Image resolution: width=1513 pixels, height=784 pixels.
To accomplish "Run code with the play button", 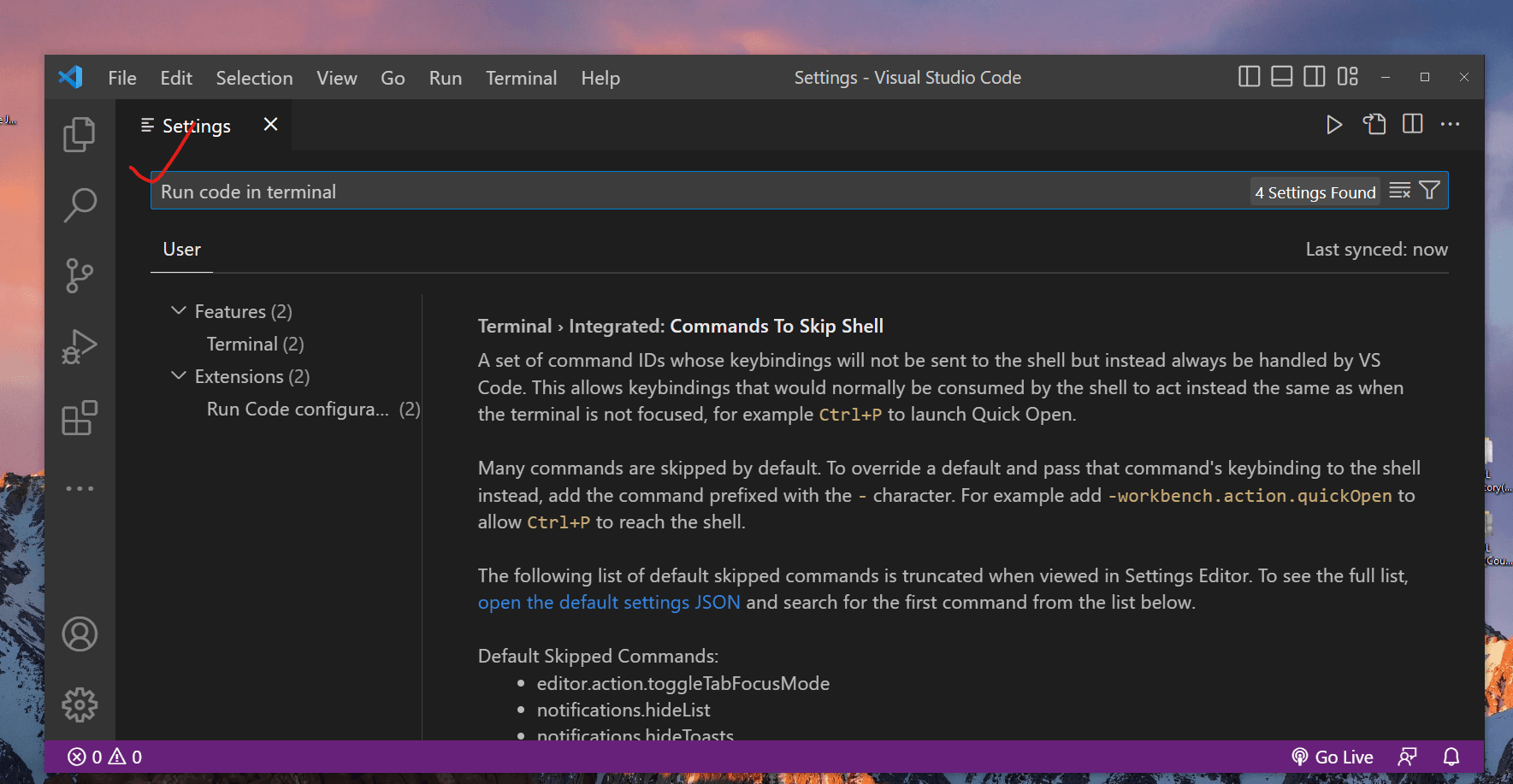I will pos(1333,125).
